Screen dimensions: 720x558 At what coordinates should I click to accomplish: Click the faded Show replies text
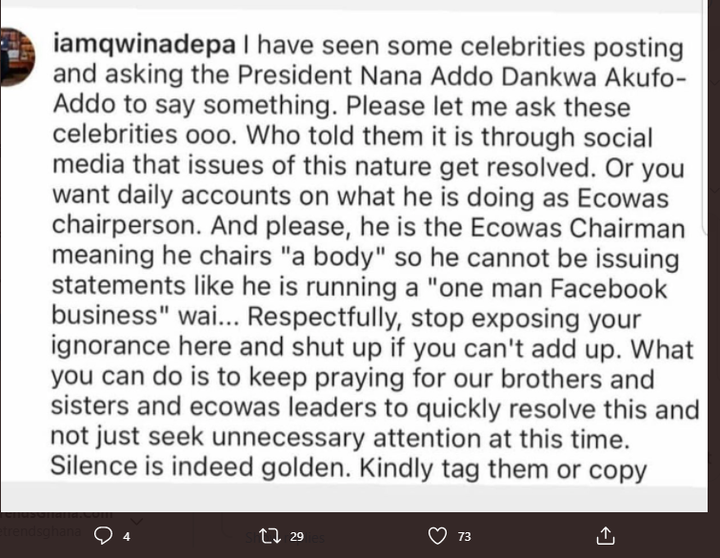(x=285, y=537)
